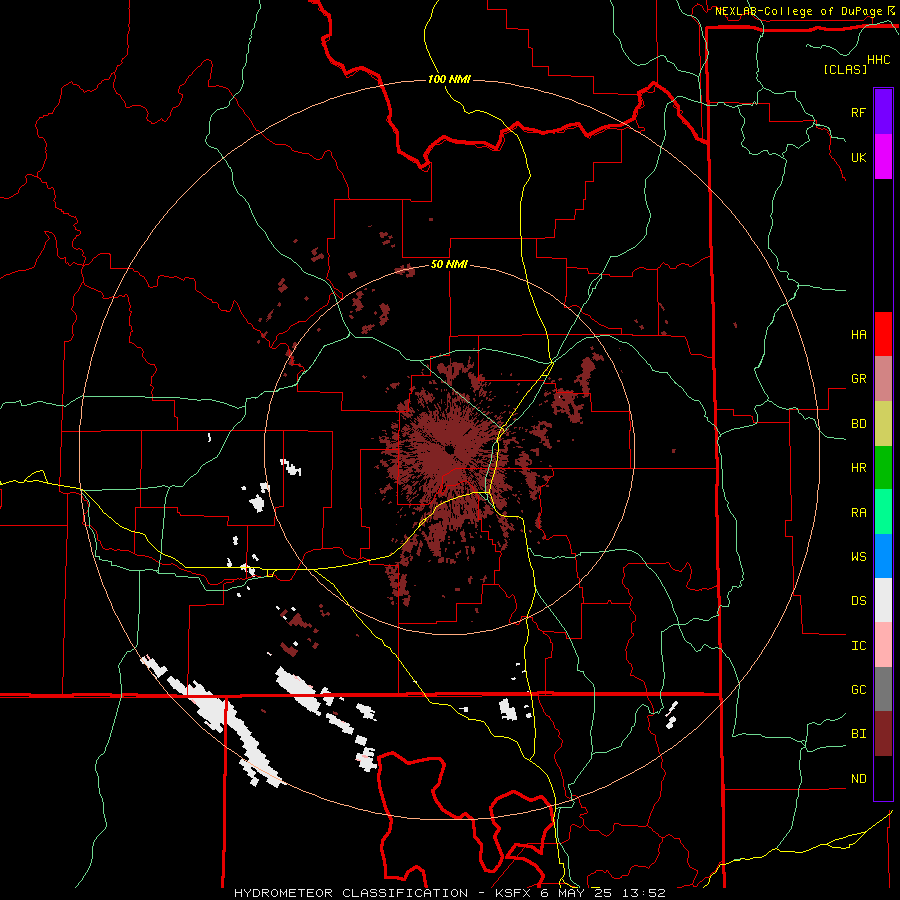
Task: Click the RF purple legend swatch
Action: 883,112
